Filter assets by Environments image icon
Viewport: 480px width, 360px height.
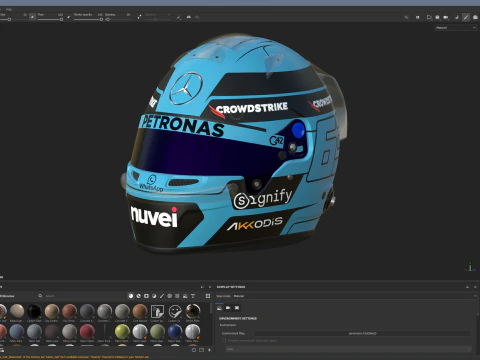185,296
